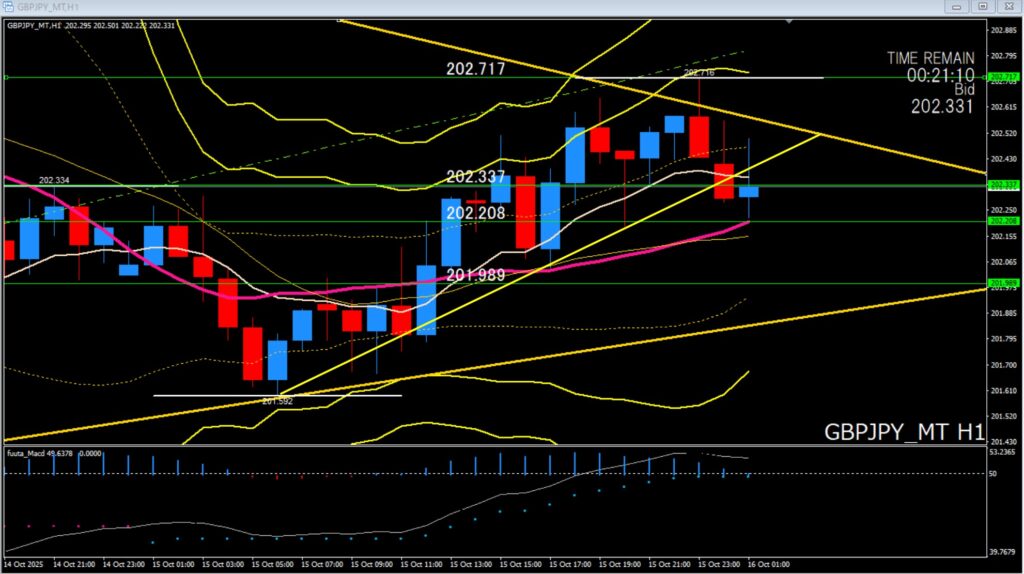
Task: Click the 14 Oct 2025 date axis label
Action: [x=25, y=565]
